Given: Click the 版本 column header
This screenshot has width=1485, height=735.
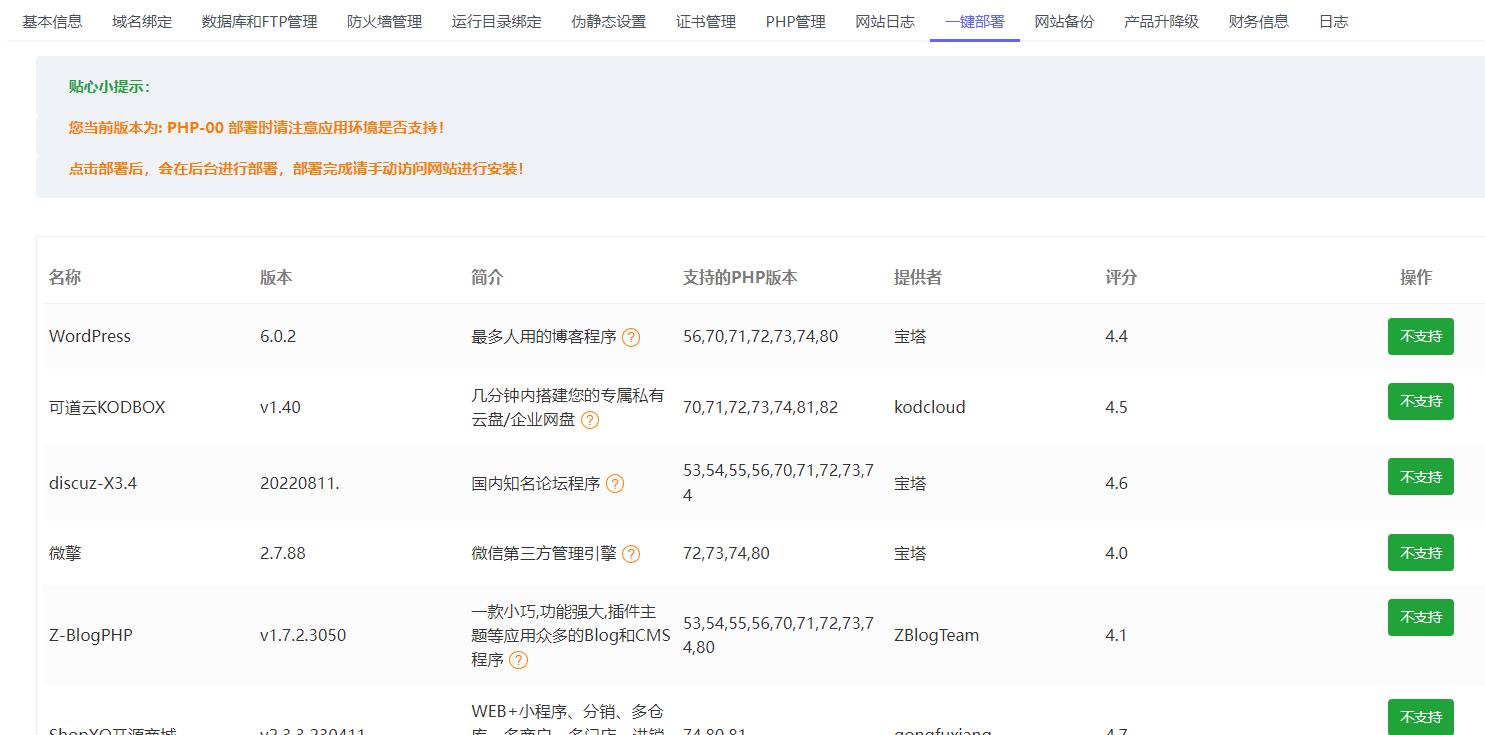Looking at the screenshot, I should click(276, 278).
